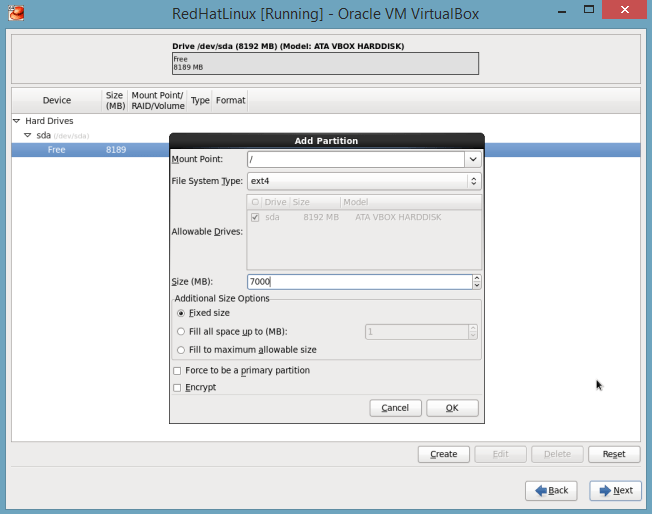Click the Mount Point text field

tap(356, 159)
